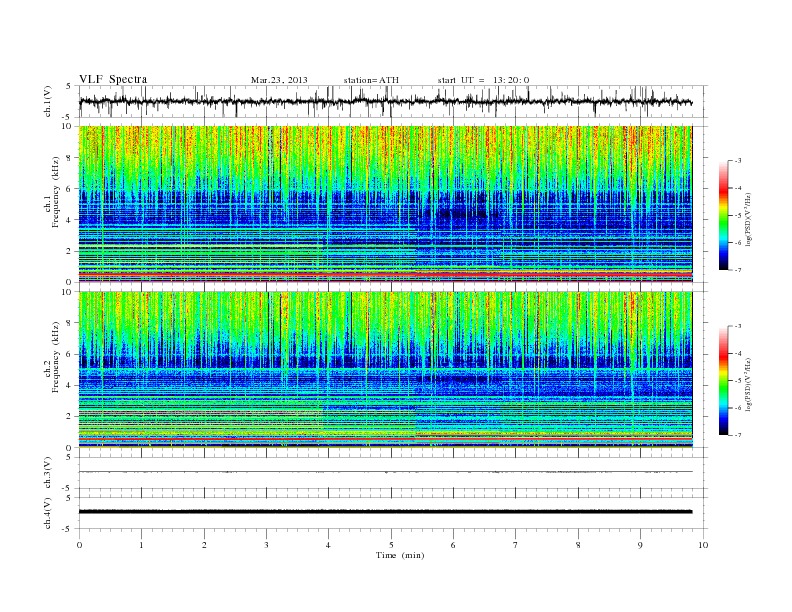This screenshot has width=792, height=612.
Task: Click the 'ch.4(V)' axis label
Action: (47, 513)
